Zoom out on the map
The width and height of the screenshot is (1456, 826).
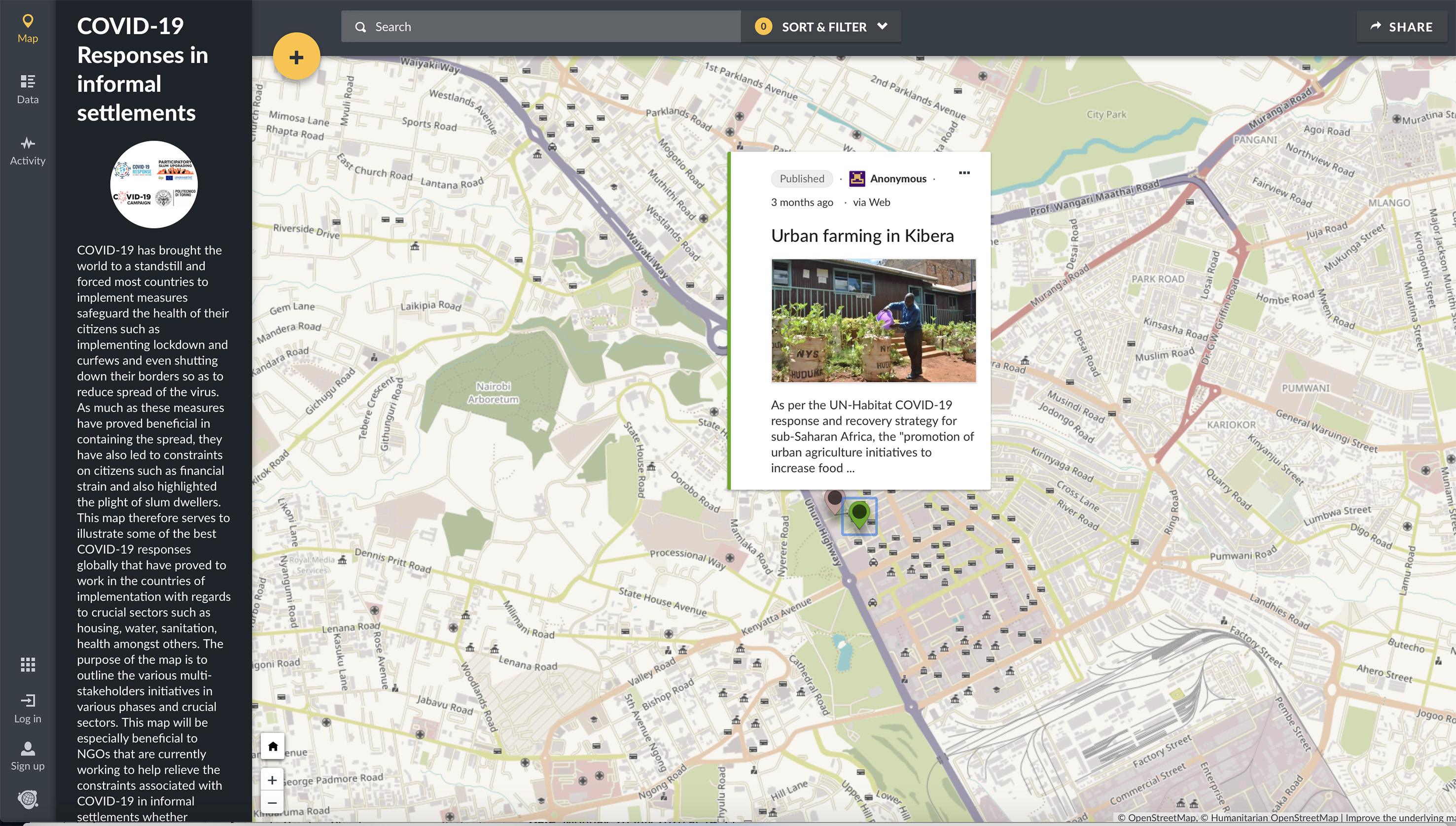coord(272,803)
